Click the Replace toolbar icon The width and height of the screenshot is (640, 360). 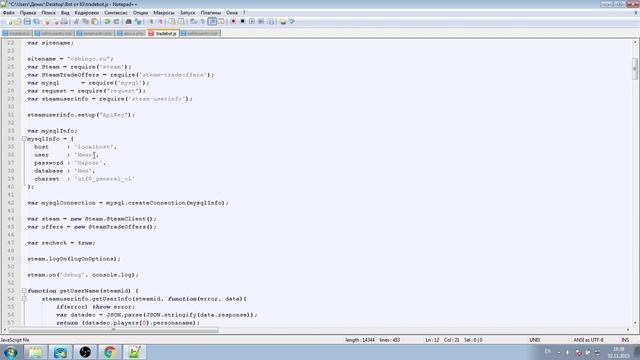138,21
